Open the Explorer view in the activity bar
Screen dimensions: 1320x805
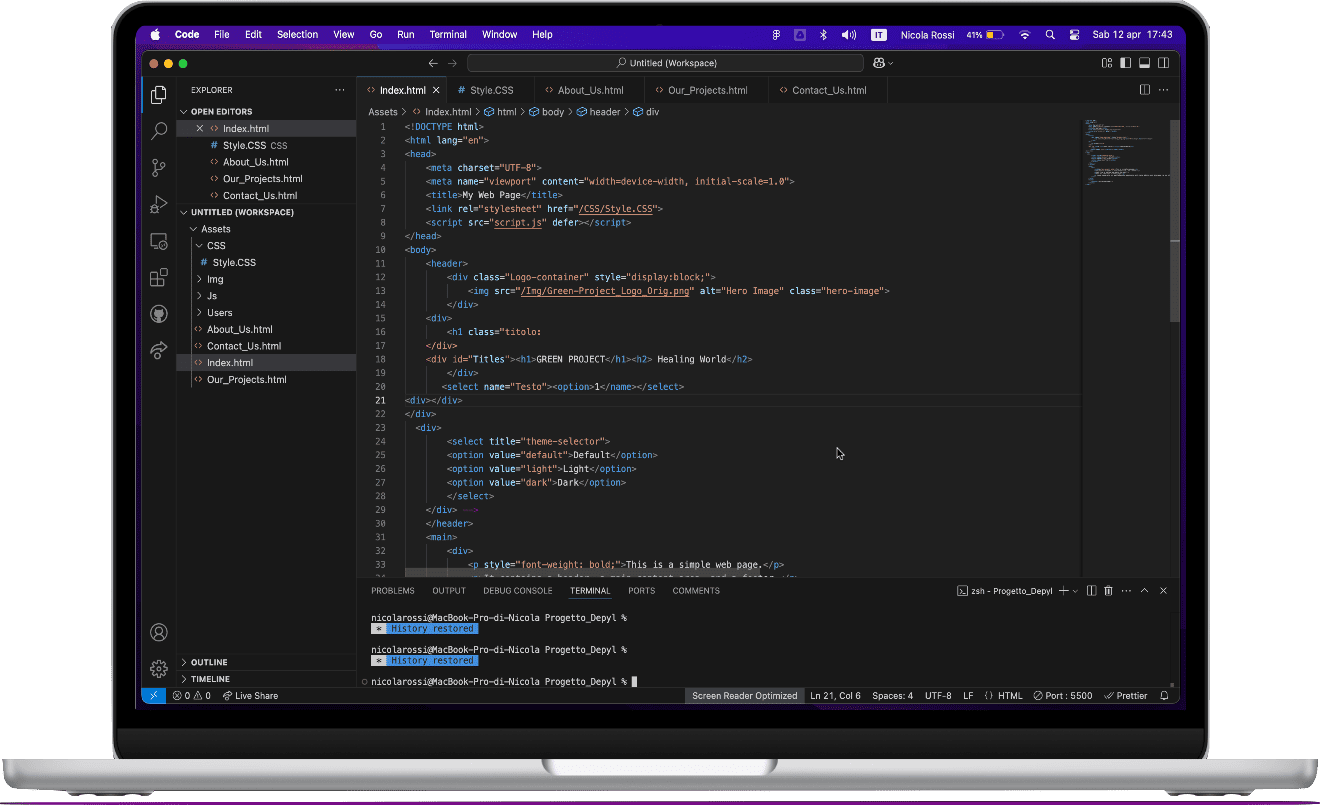[158, 95]
